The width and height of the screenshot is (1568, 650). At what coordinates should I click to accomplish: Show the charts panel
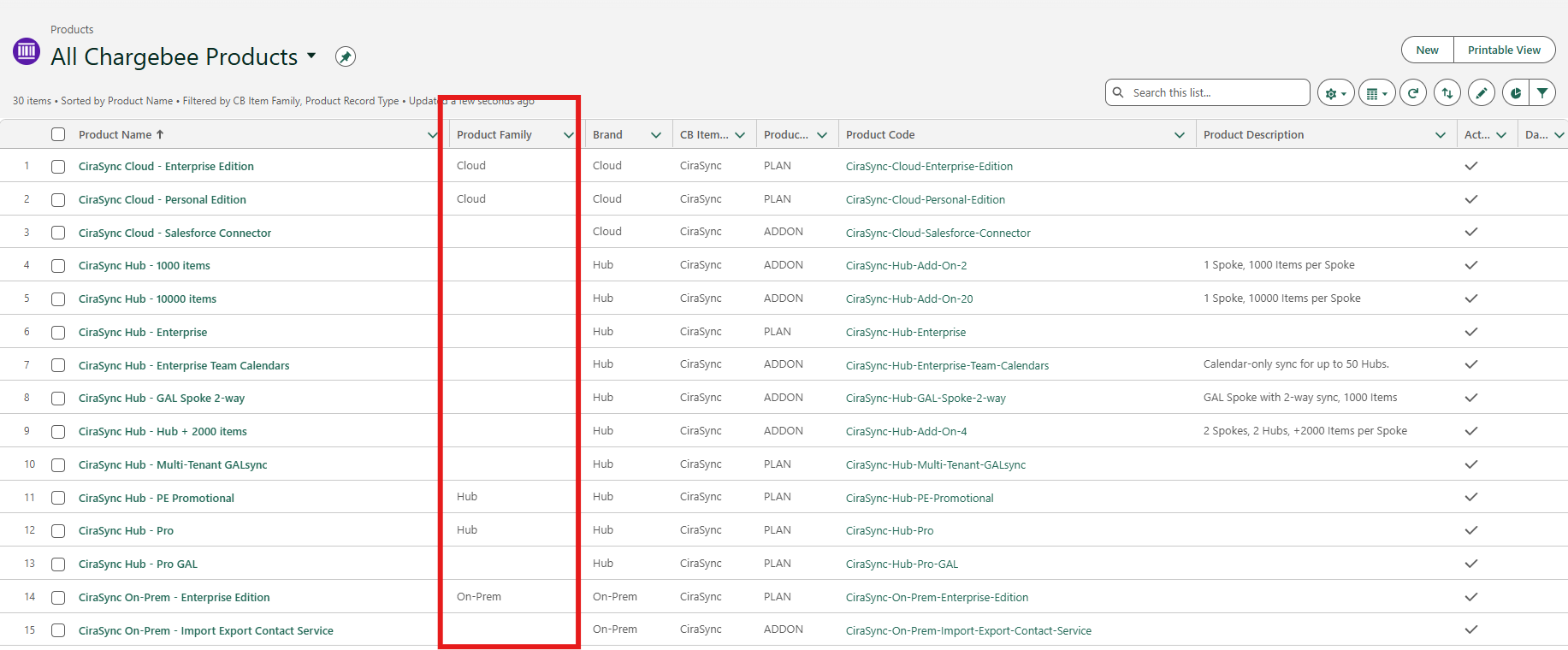tap(1515, 93)
